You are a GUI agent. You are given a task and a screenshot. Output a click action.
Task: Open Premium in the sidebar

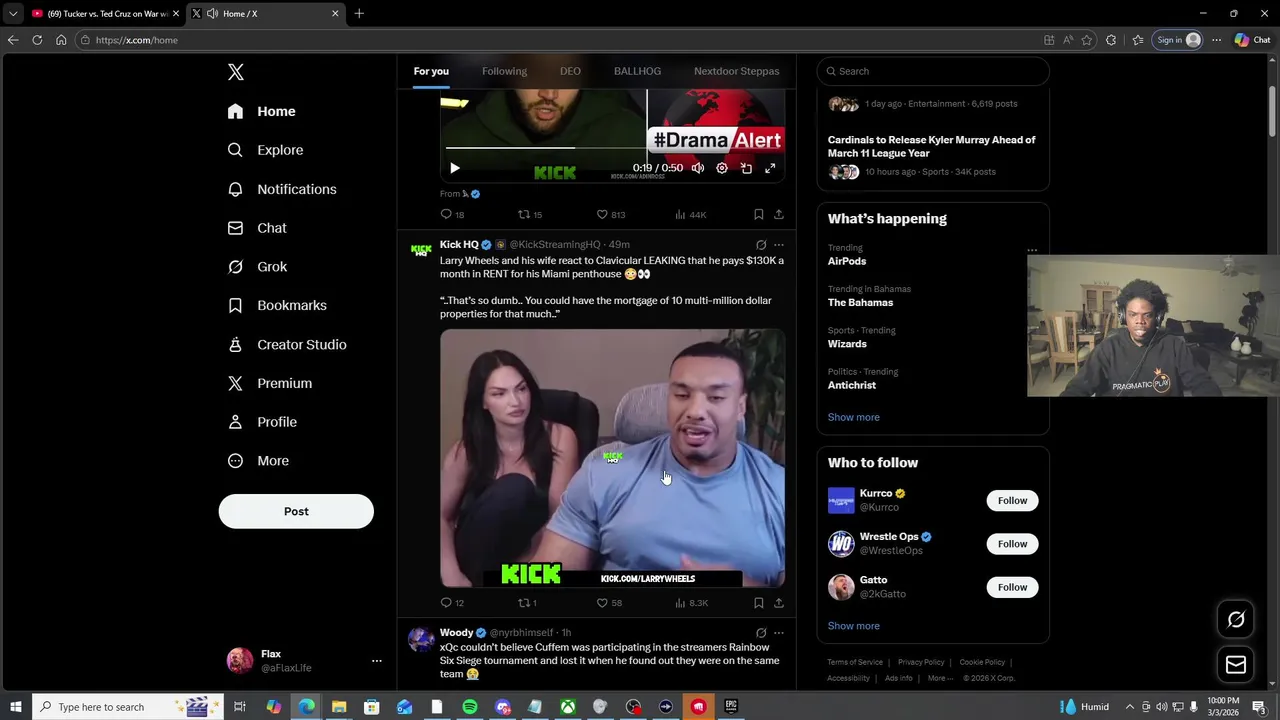click(270, 383)
